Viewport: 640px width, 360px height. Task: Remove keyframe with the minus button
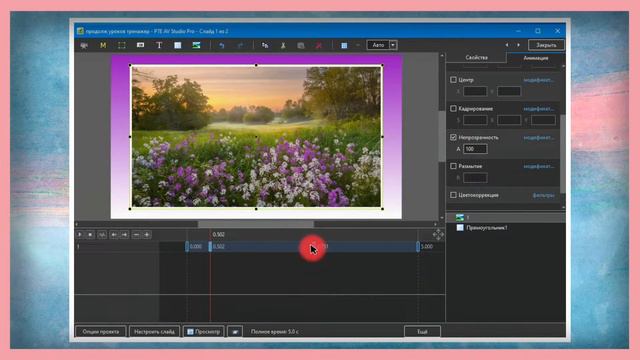click(x=136, y=235)
